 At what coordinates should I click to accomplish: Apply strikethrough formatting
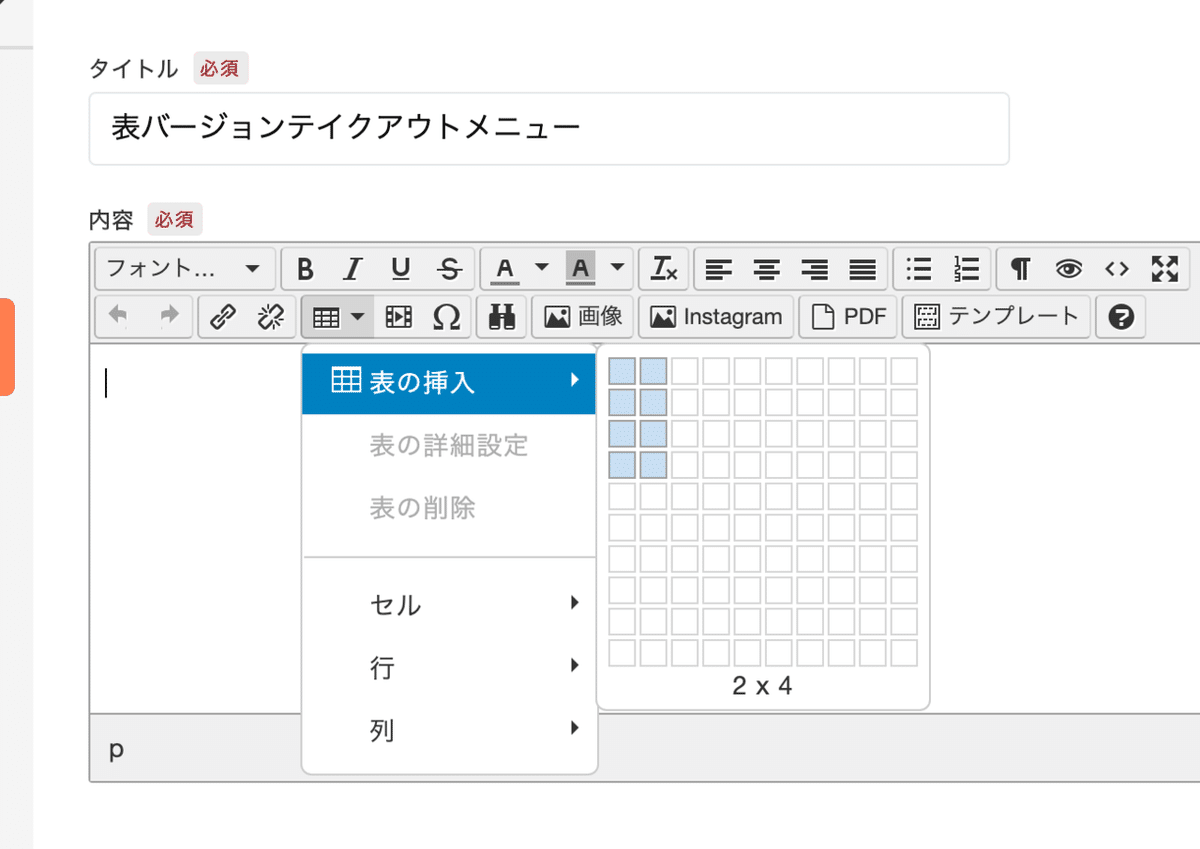[x=449, y=269]
